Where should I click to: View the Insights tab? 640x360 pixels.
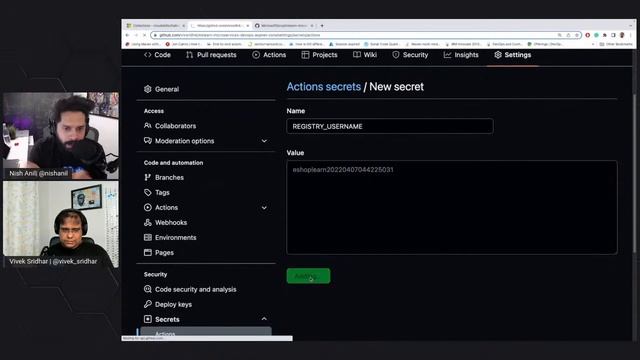click(461, 55)
